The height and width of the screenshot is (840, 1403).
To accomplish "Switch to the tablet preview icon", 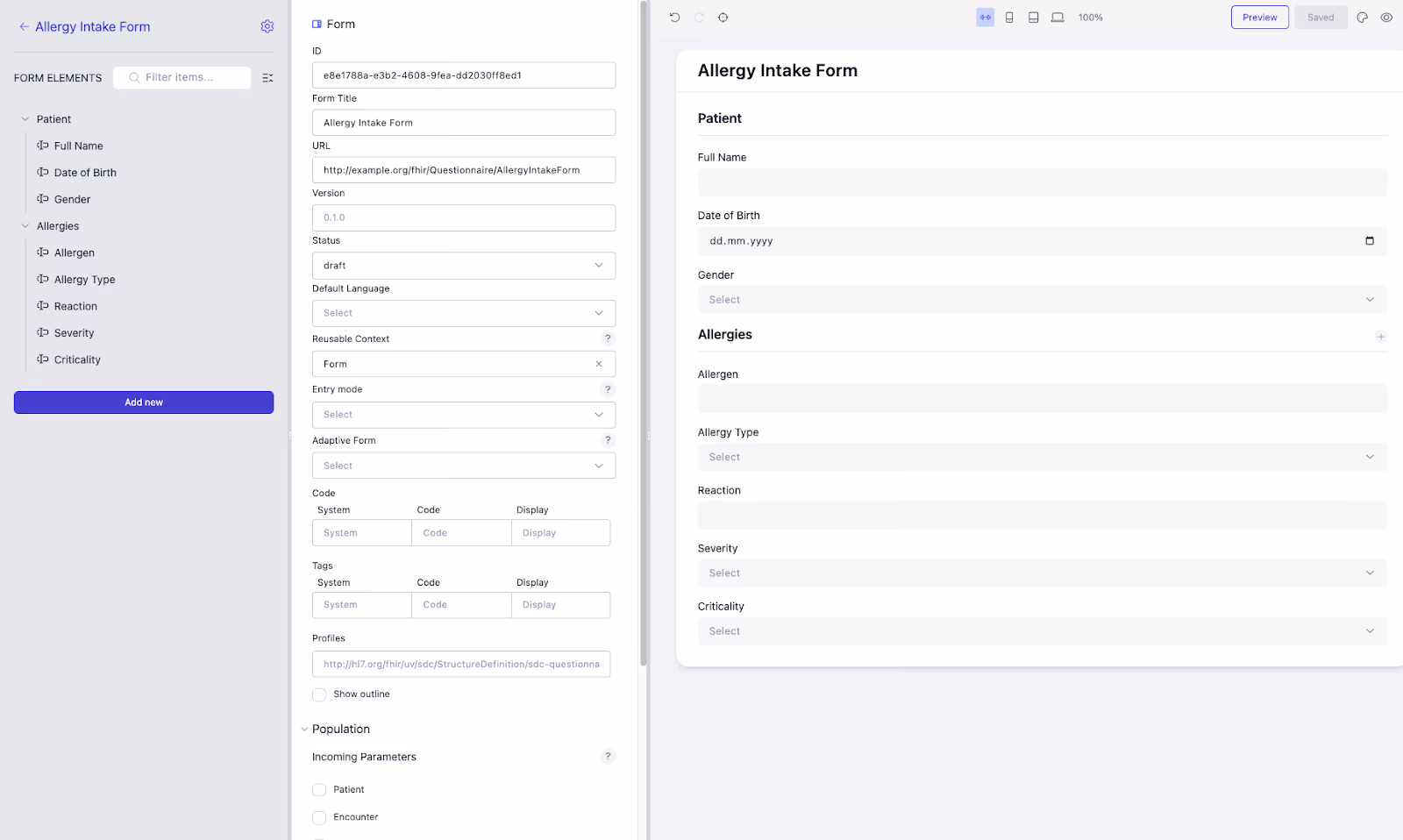I will tap(1033, 18).
